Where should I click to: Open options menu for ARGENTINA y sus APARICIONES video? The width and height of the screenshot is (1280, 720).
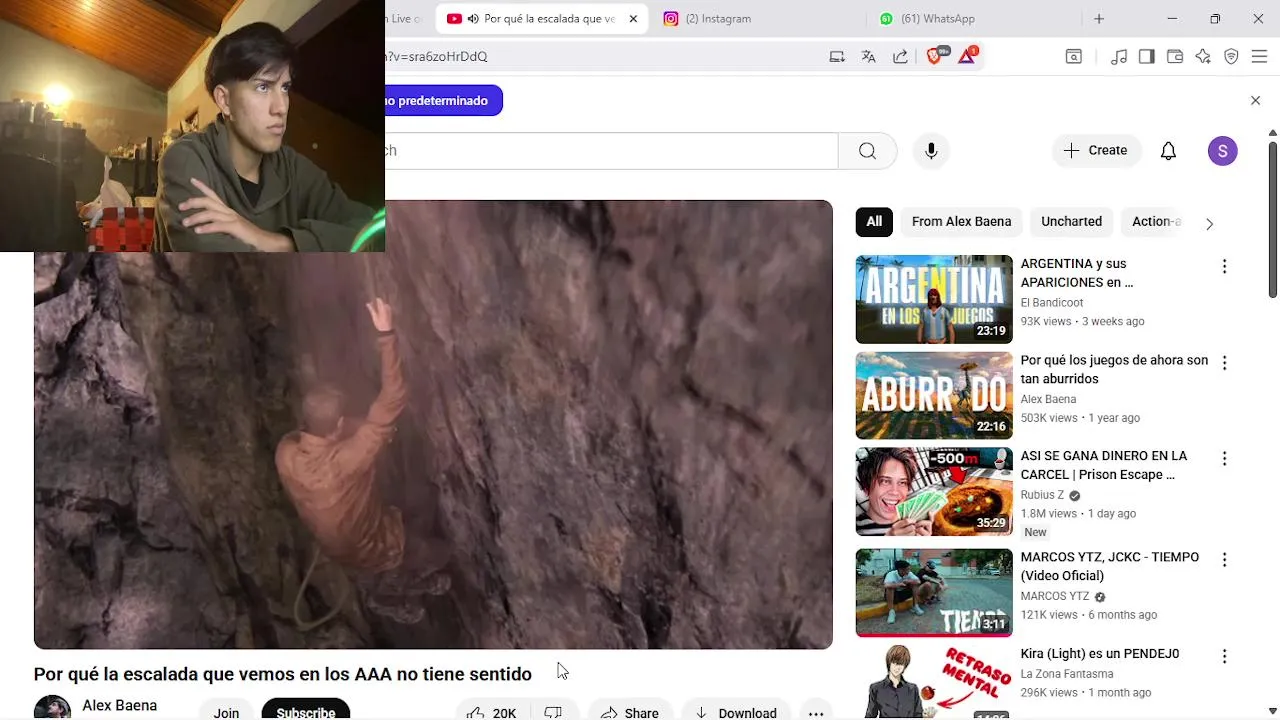point(1224,267)
